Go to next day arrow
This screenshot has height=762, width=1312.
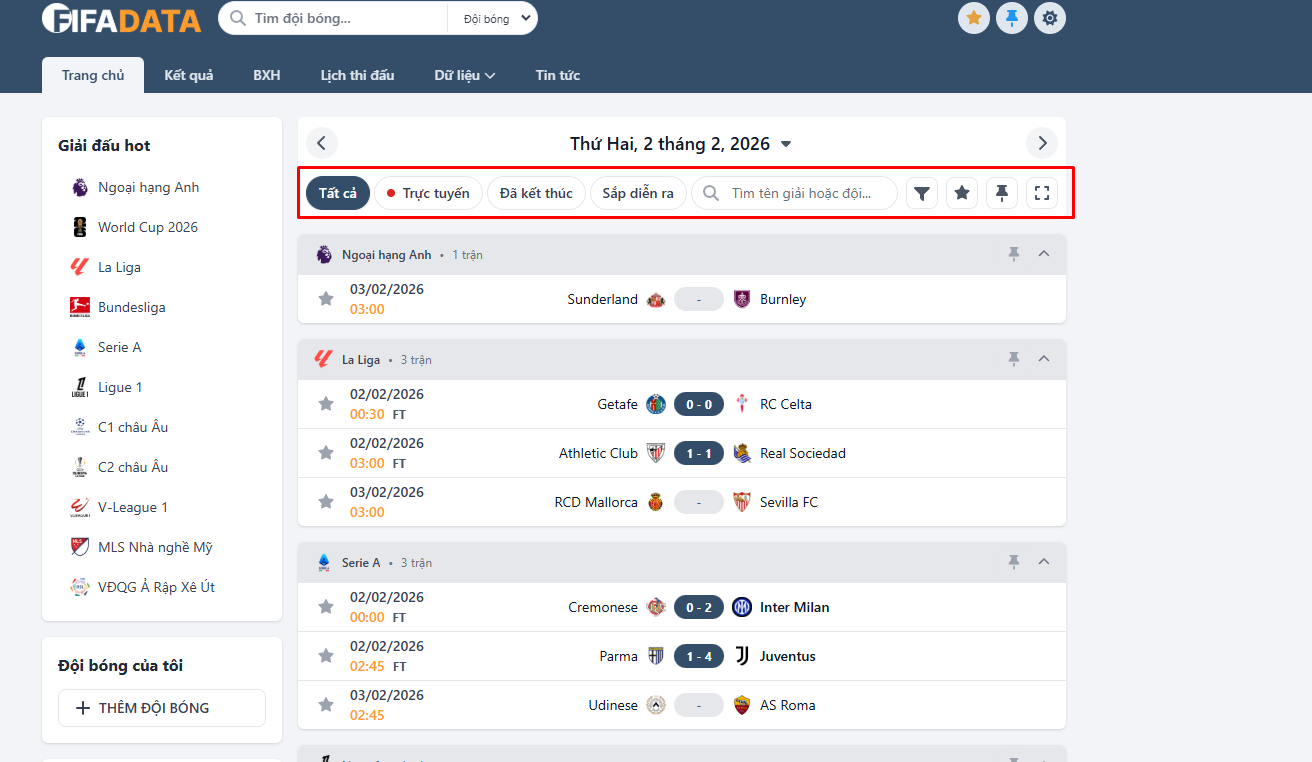click(x=1042, y=143)
